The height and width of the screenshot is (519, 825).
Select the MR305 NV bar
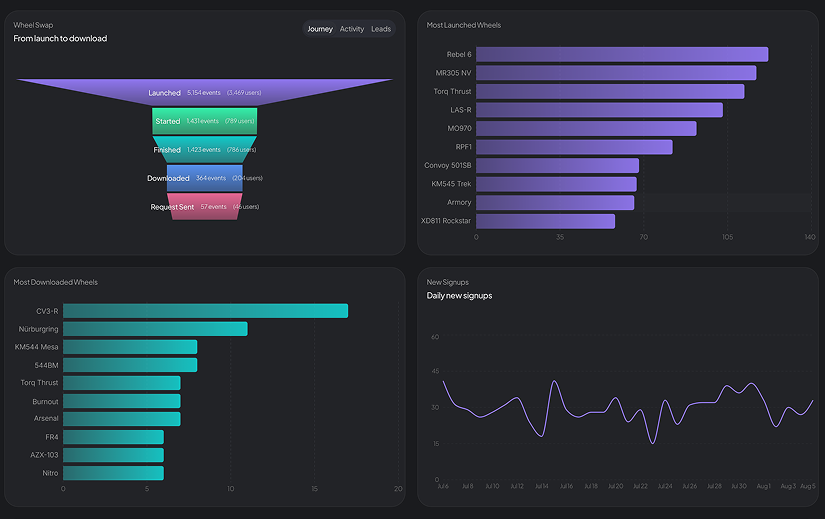click(x=616, y=73)
